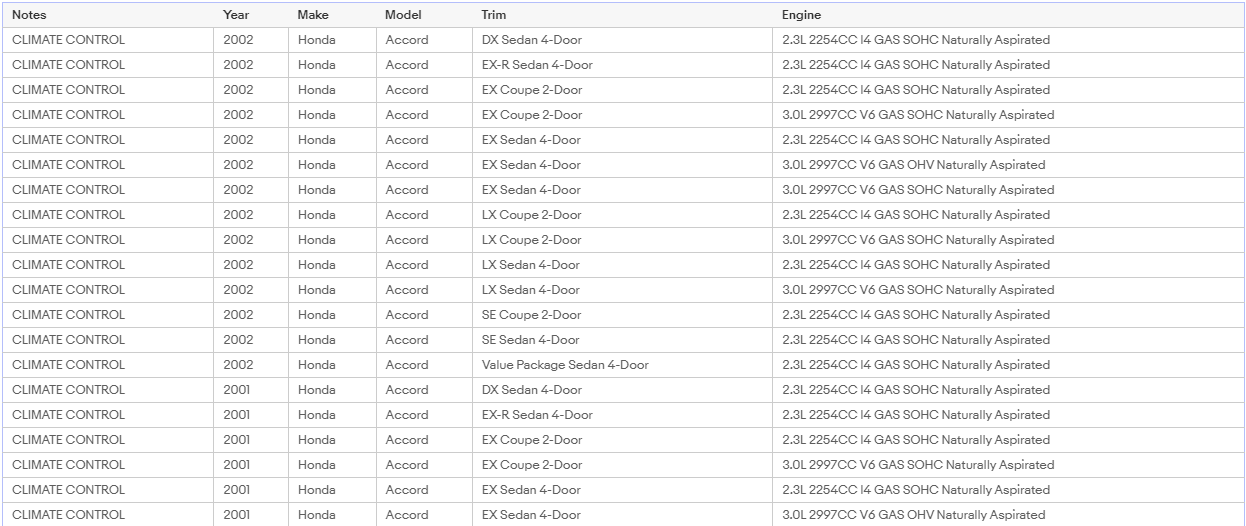Click the 2002 LX Coupe 2-Door 3.0L engine cell
Image resolution: width=1246 pixels, height=526 pixels.
1008,240
